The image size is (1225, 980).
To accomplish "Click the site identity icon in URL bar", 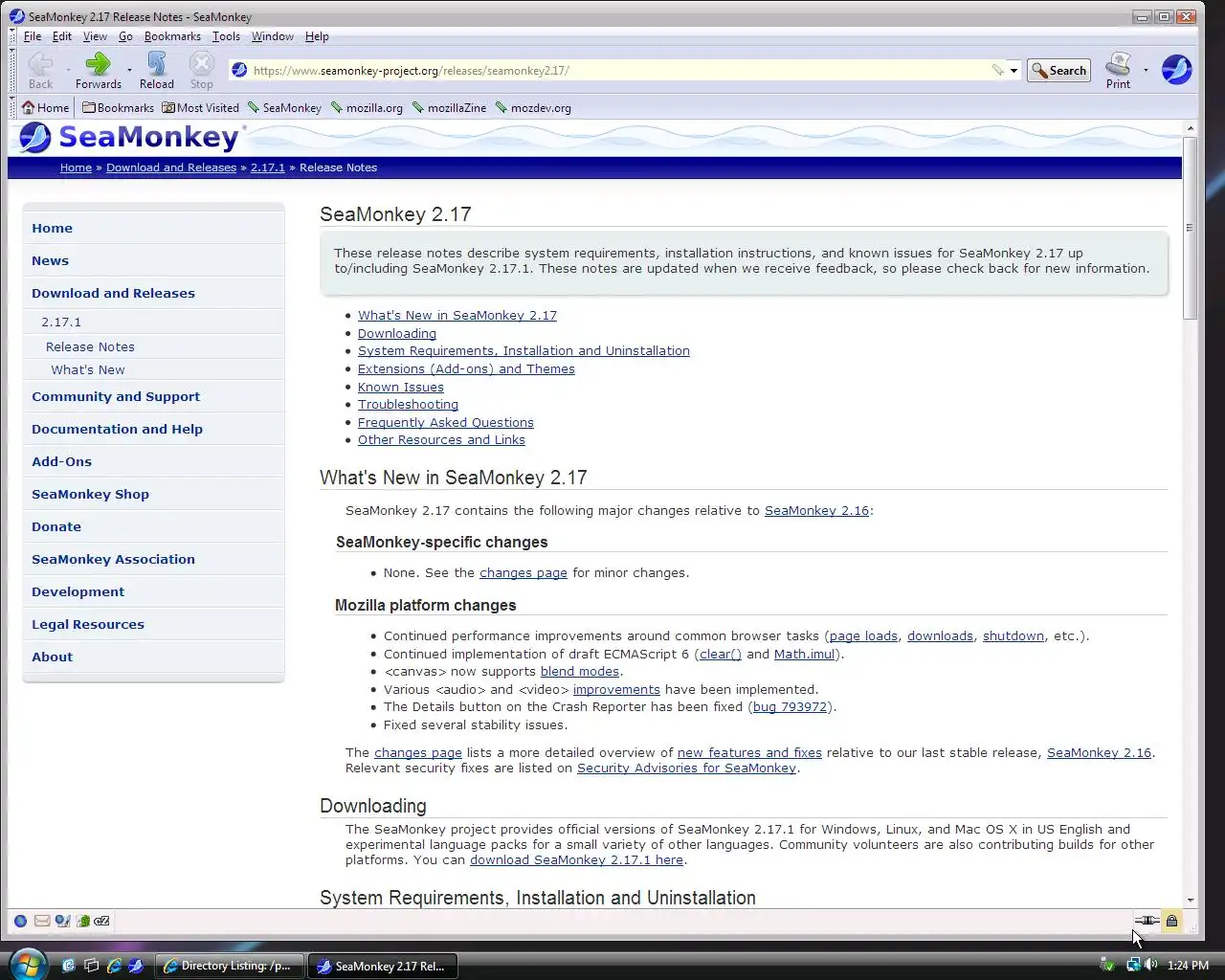I will 239,70.
